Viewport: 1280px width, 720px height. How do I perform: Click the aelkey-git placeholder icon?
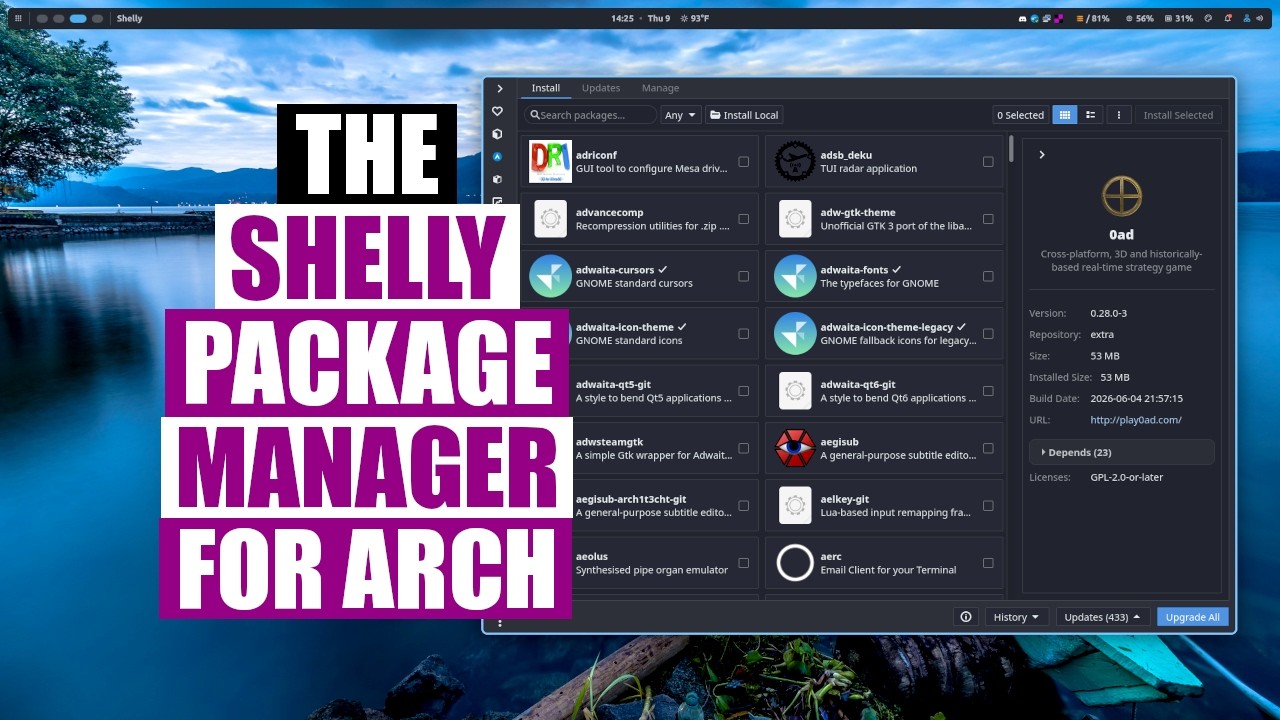(795, 506)
